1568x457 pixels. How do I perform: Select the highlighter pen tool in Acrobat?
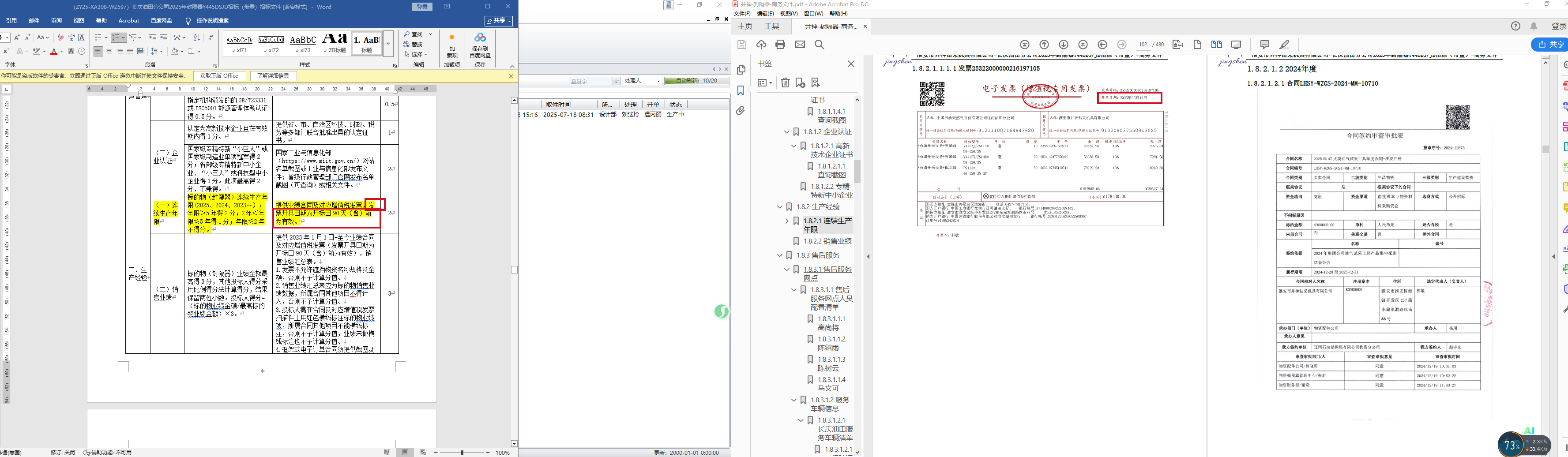(1284, 45)
